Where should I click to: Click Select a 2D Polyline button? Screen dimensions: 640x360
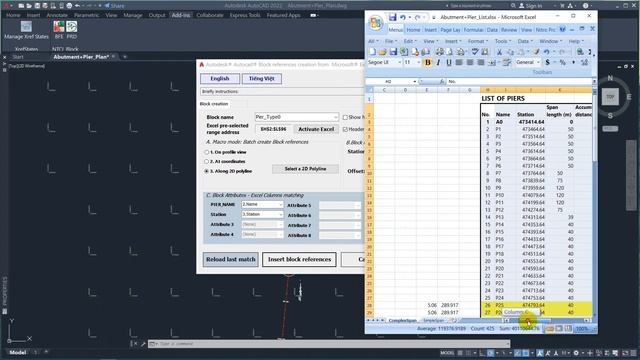[305, 169]
